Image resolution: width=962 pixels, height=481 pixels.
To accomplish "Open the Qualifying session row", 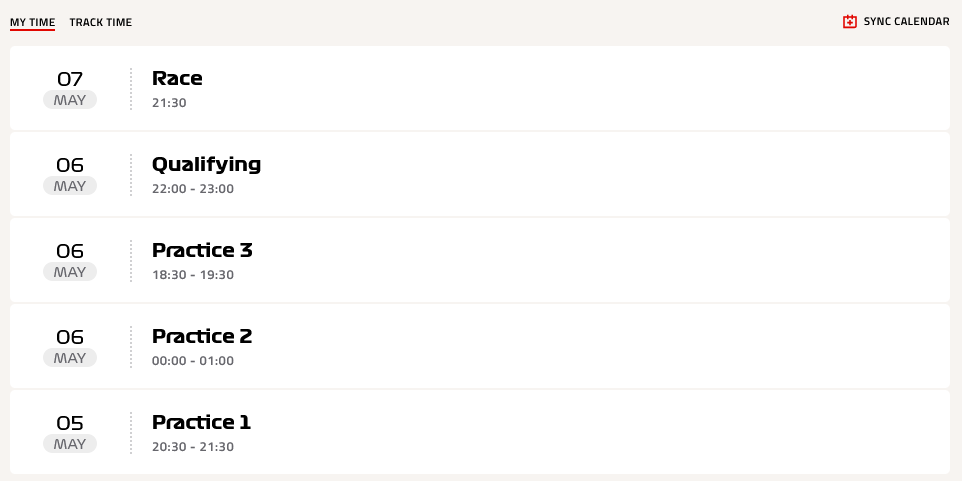I will click(x=480, y=174).
